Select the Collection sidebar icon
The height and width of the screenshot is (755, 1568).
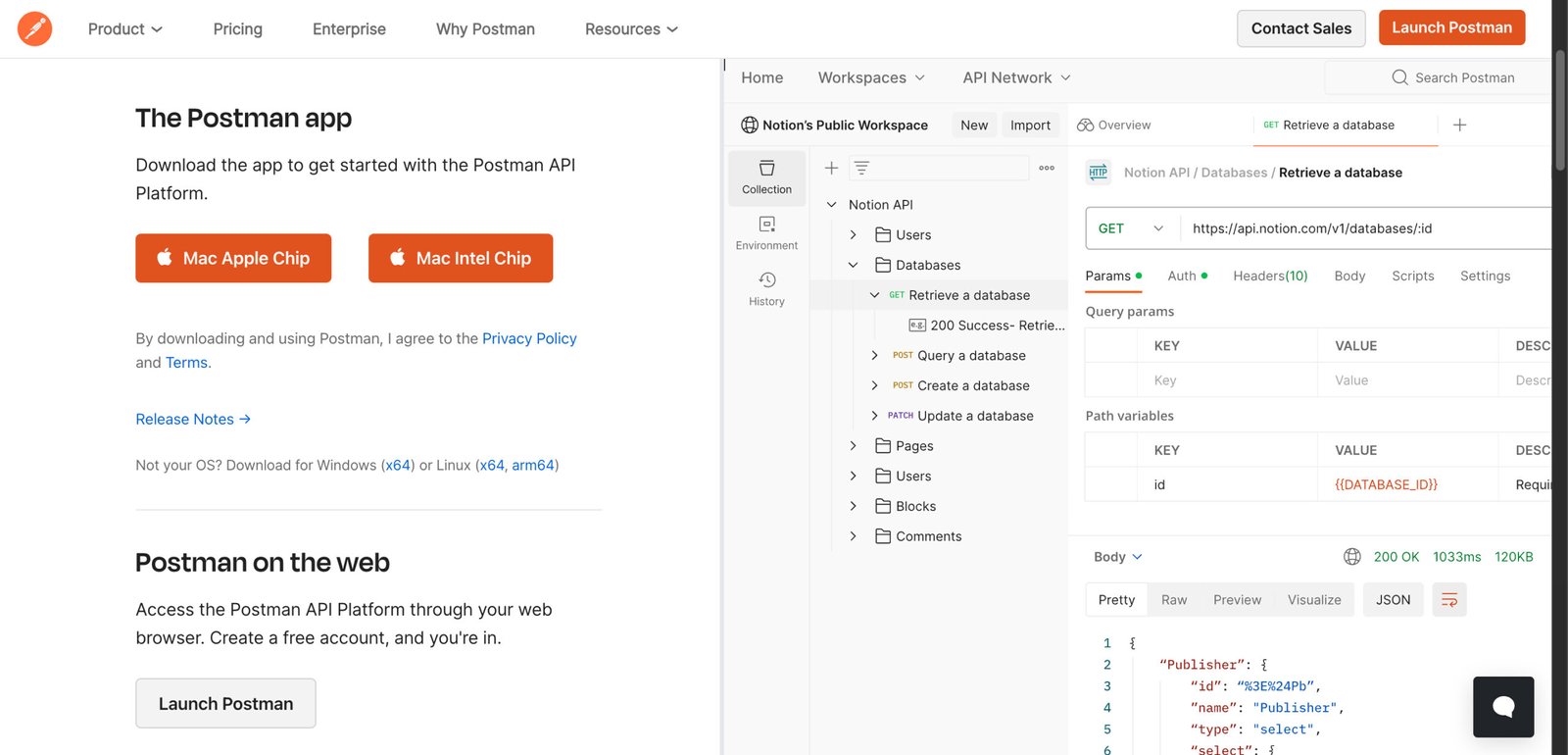[766, 177]
